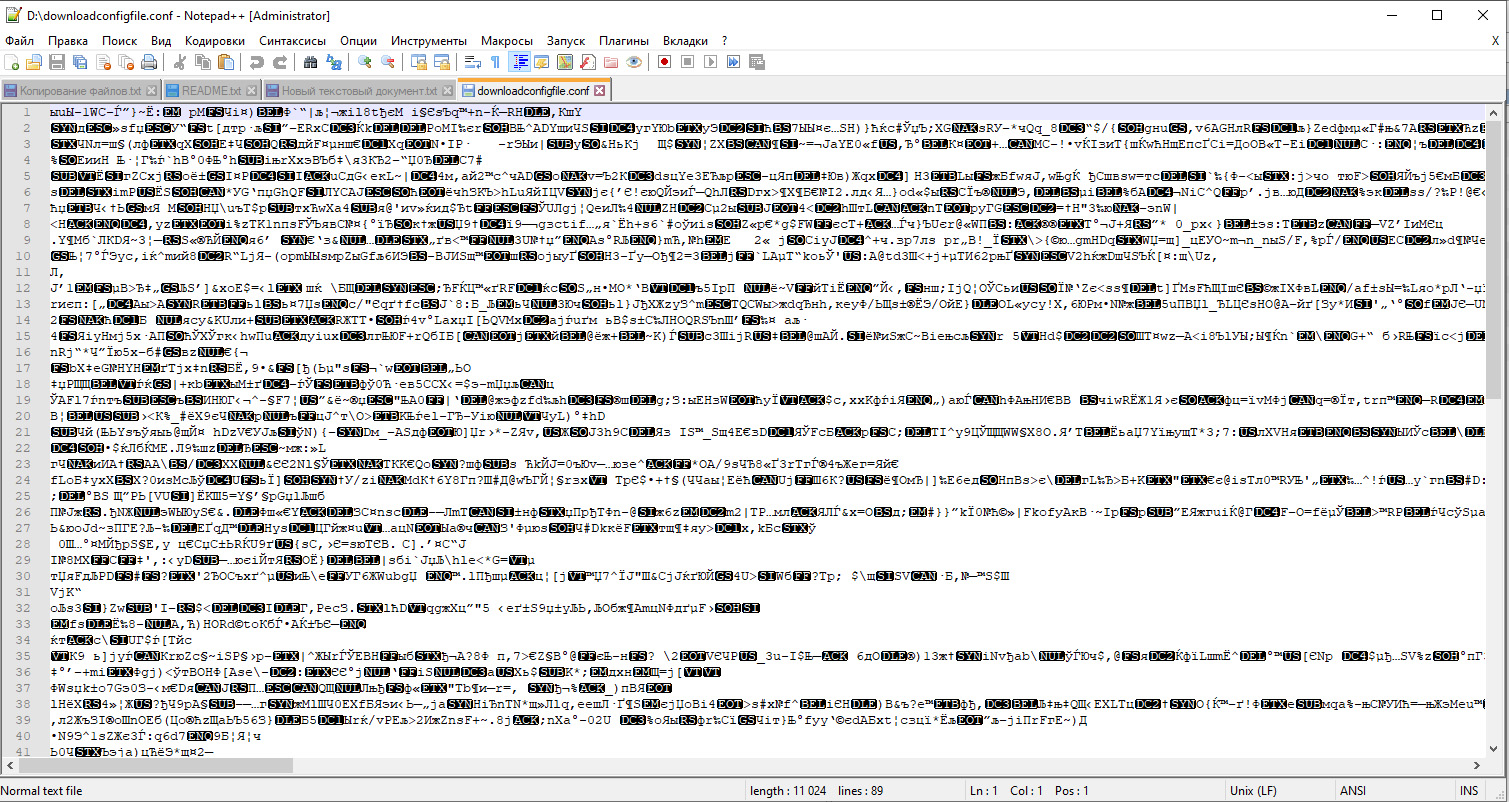Close the Новый текстовый документ.txt tab
The width and height of the screenshot is (1509, 802).
(447, 91)
